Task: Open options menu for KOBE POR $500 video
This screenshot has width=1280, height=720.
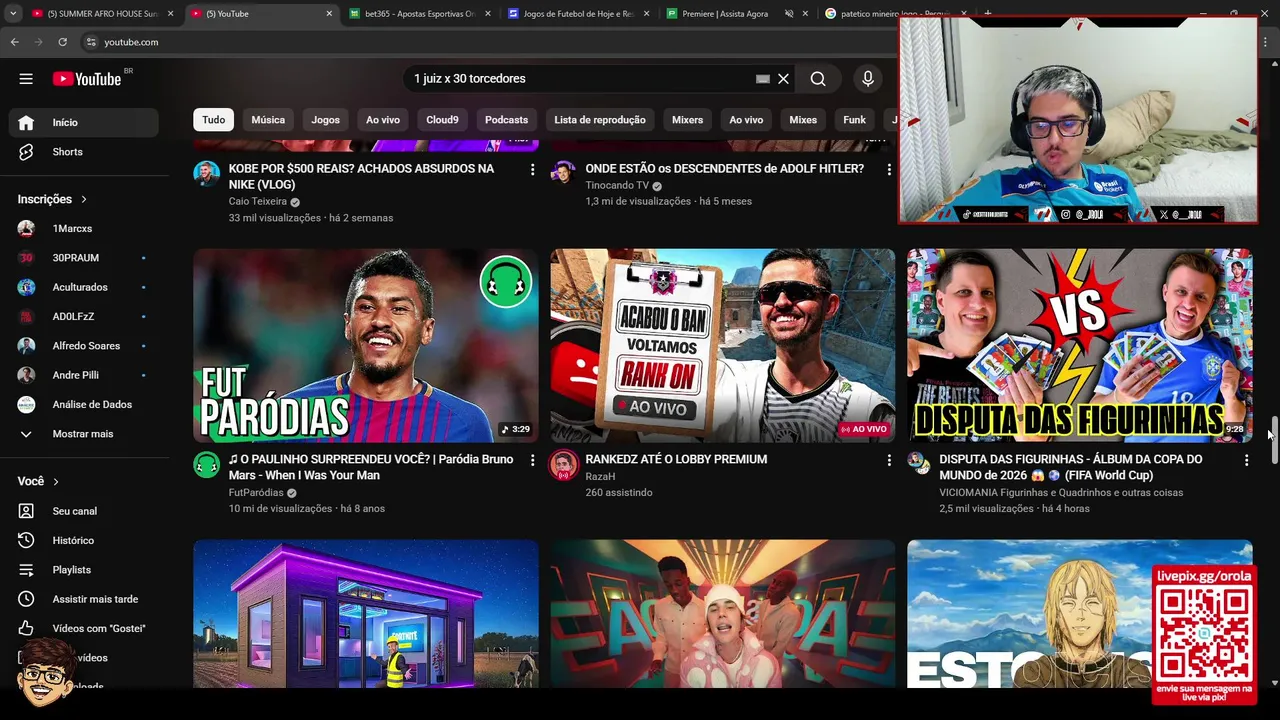Action: (532, 170)
